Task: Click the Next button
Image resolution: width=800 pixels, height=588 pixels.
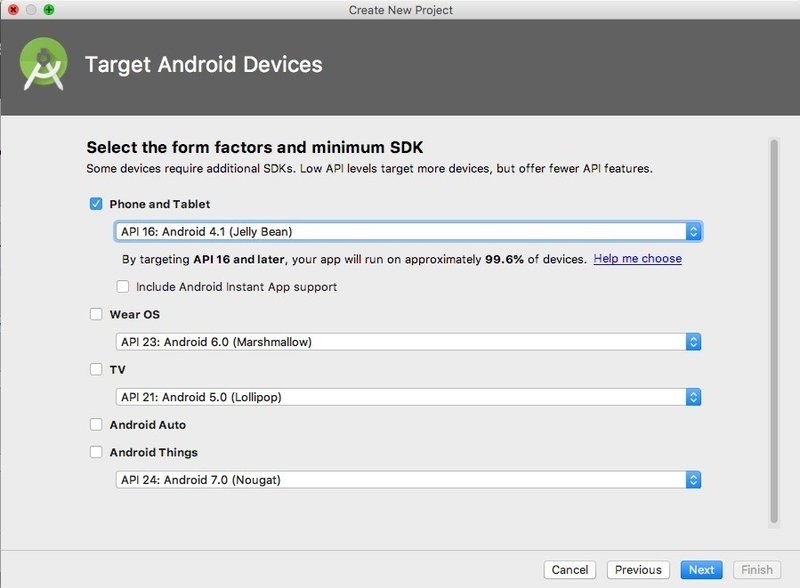Action: (x=701, y=570)
